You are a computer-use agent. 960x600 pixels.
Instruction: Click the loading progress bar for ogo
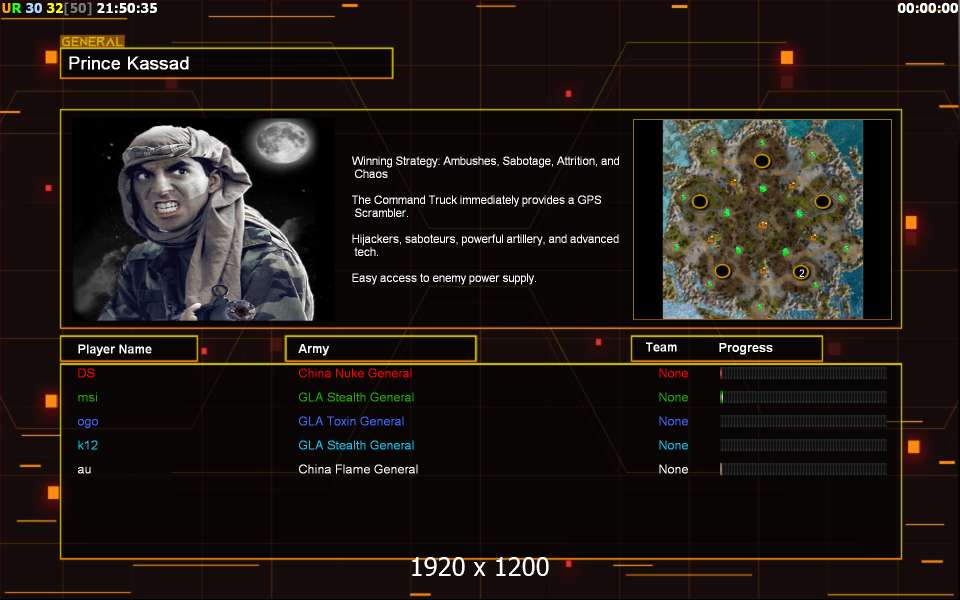coord(803,421)
